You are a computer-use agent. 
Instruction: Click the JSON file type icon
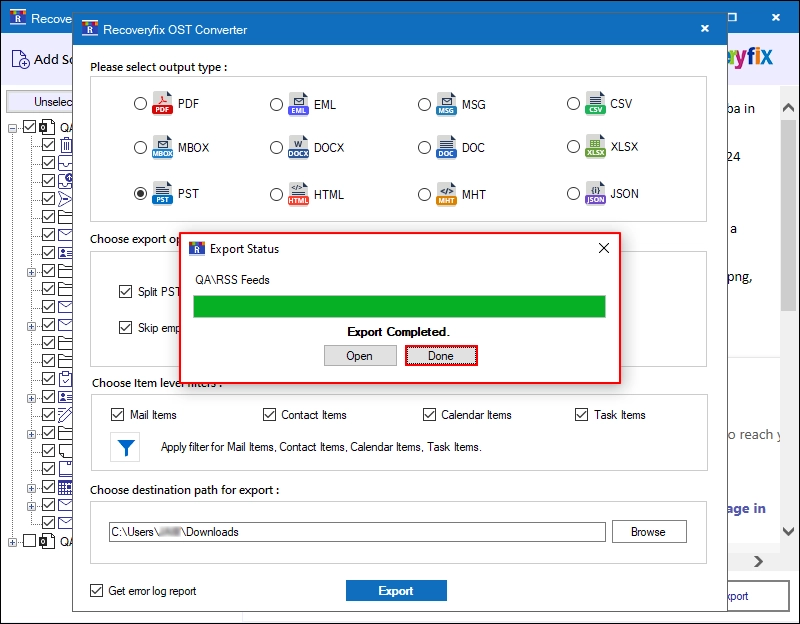595,193
